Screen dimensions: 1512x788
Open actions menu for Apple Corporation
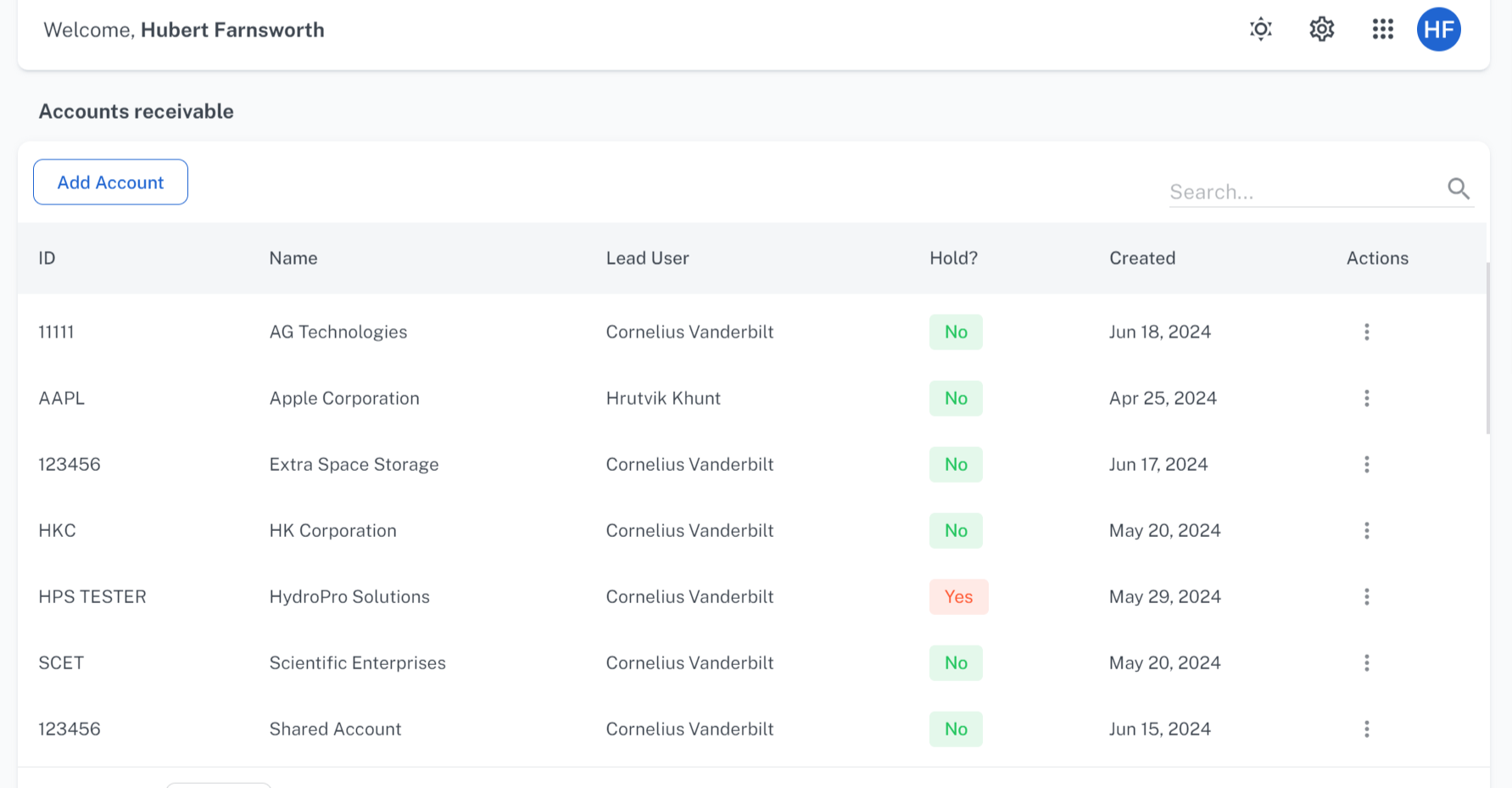[x=1366, y=398]
